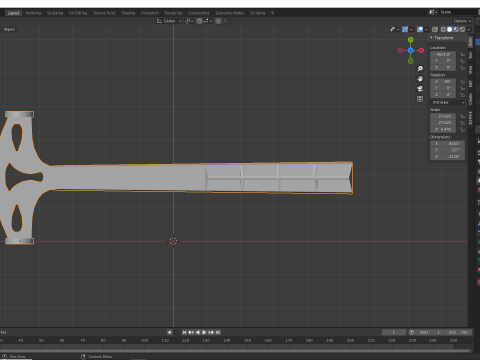Image resolution: width=480 pixels, height=360 pixels.
Task: Jump to the last frame in the timeline
Action: point(218,332)
